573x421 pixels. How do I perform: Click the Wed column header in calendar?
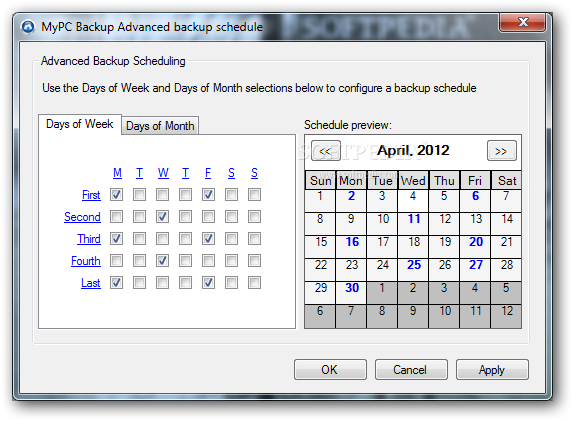(413, 180)
